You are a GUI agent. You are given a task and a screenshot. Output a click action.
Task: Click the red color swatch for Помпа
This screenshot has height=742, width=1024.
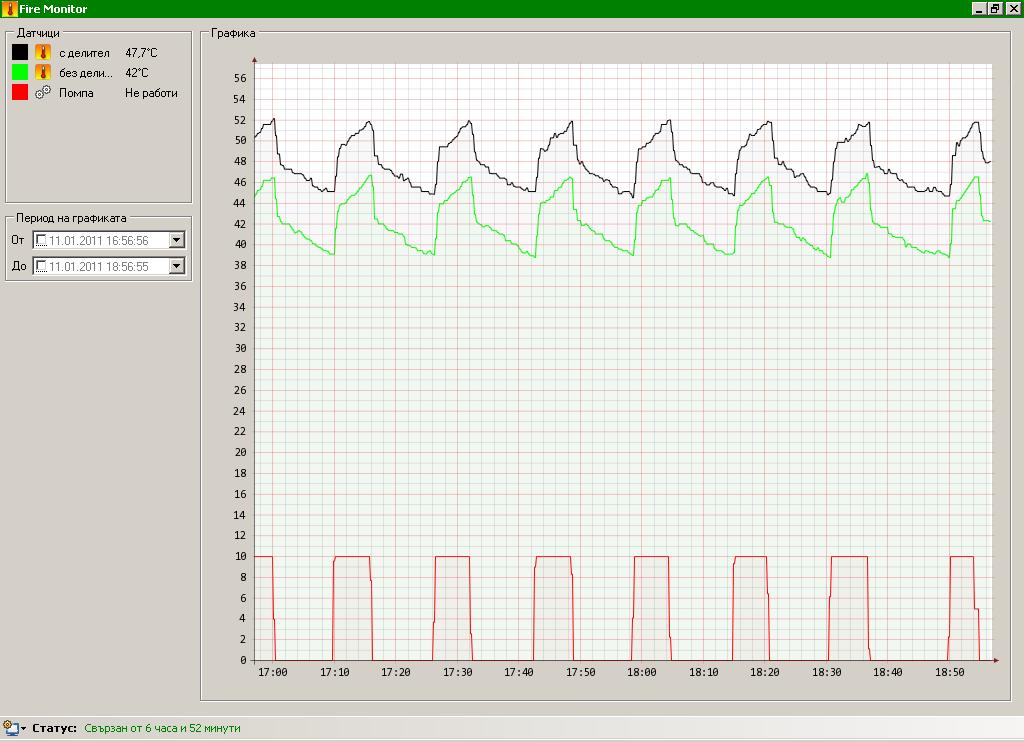click(20, 93)
